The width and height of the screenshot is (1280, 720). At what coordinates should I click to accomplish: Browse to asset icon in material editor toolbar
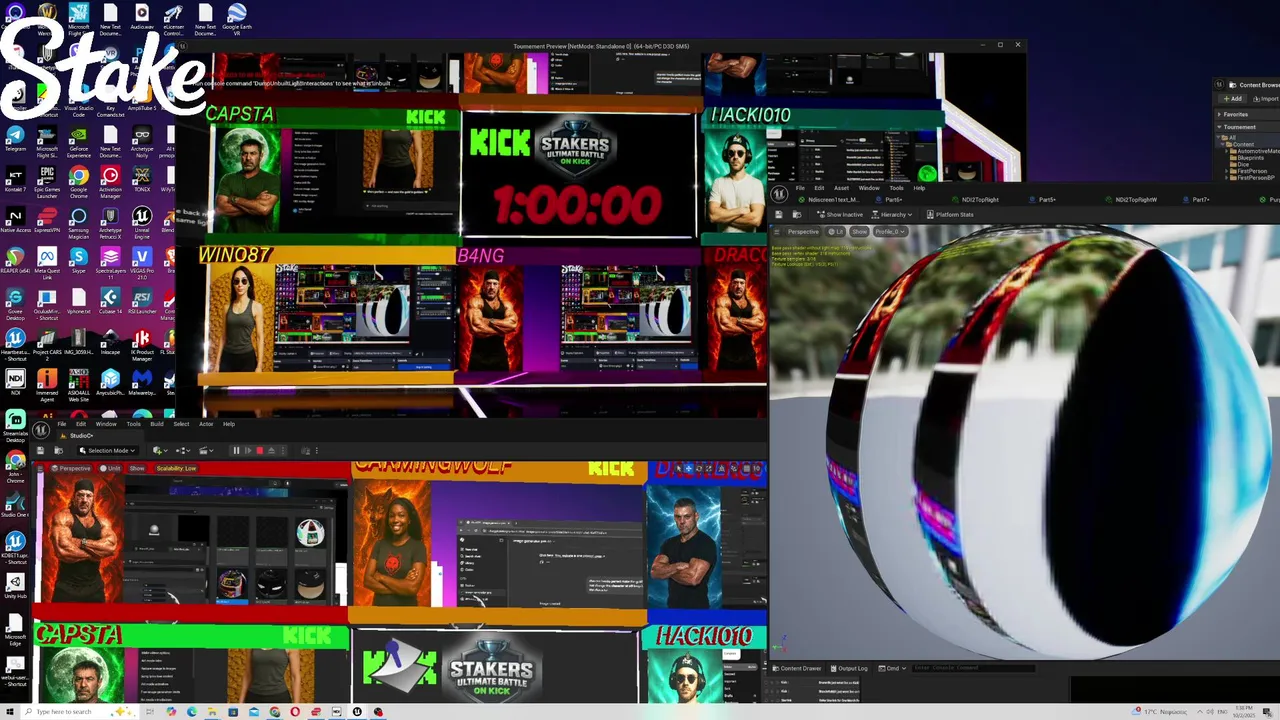point(797,215)
